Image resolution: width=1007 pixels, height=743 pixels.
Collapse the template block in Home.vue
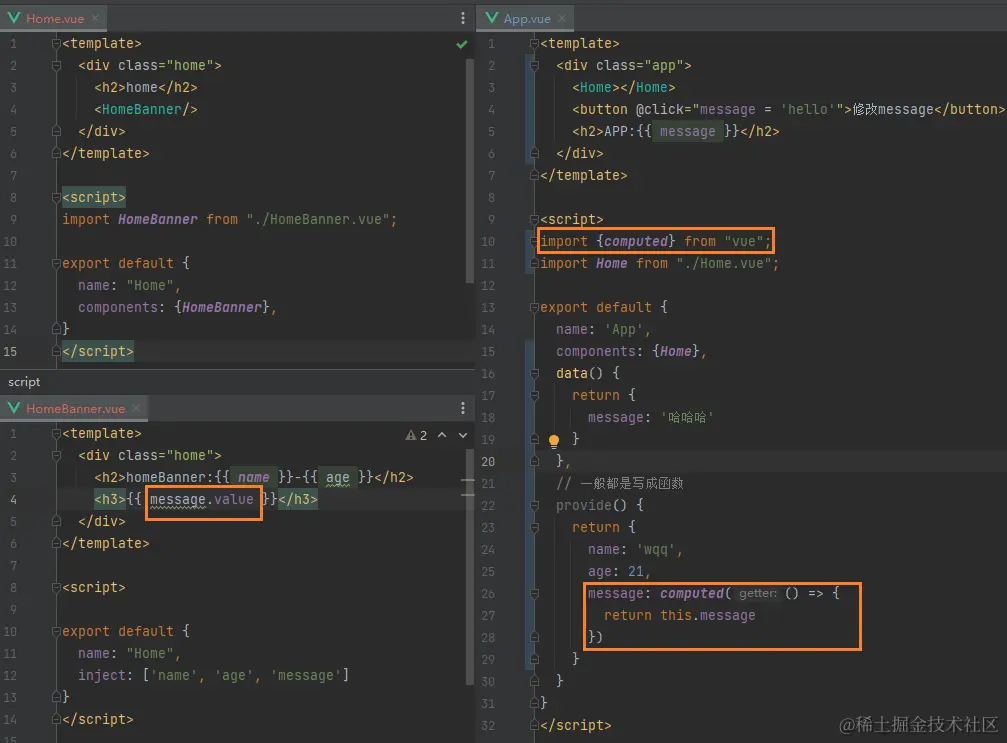56,44
